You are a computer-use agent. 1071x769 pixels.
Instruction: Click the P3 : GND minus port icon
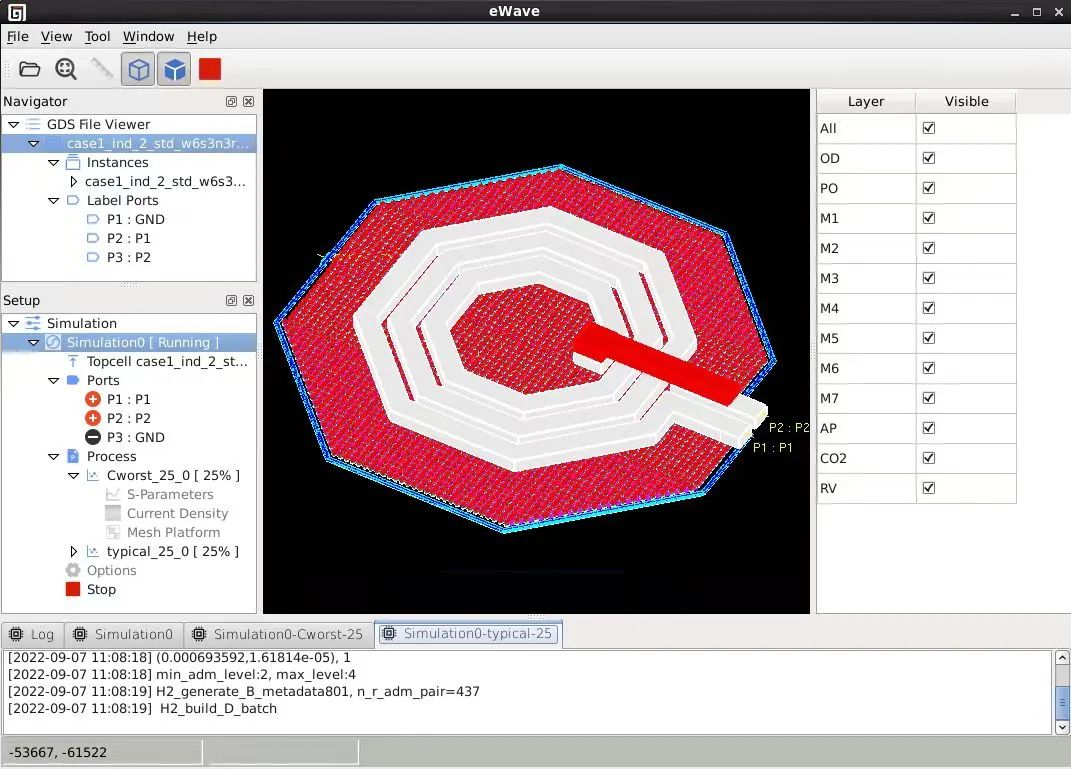(x=93, y=437)
